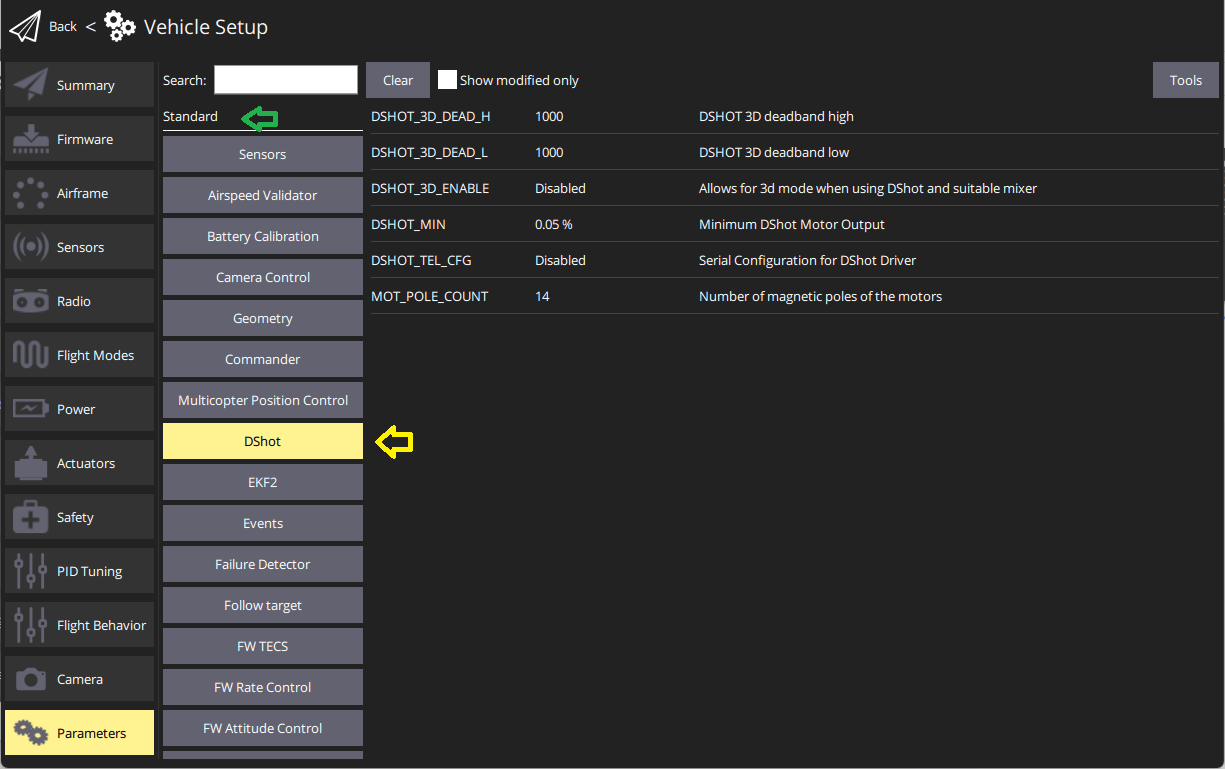Change the DSHOT_TEL_CFG Disabled setting
The image size is (1225, 769).
561,260
